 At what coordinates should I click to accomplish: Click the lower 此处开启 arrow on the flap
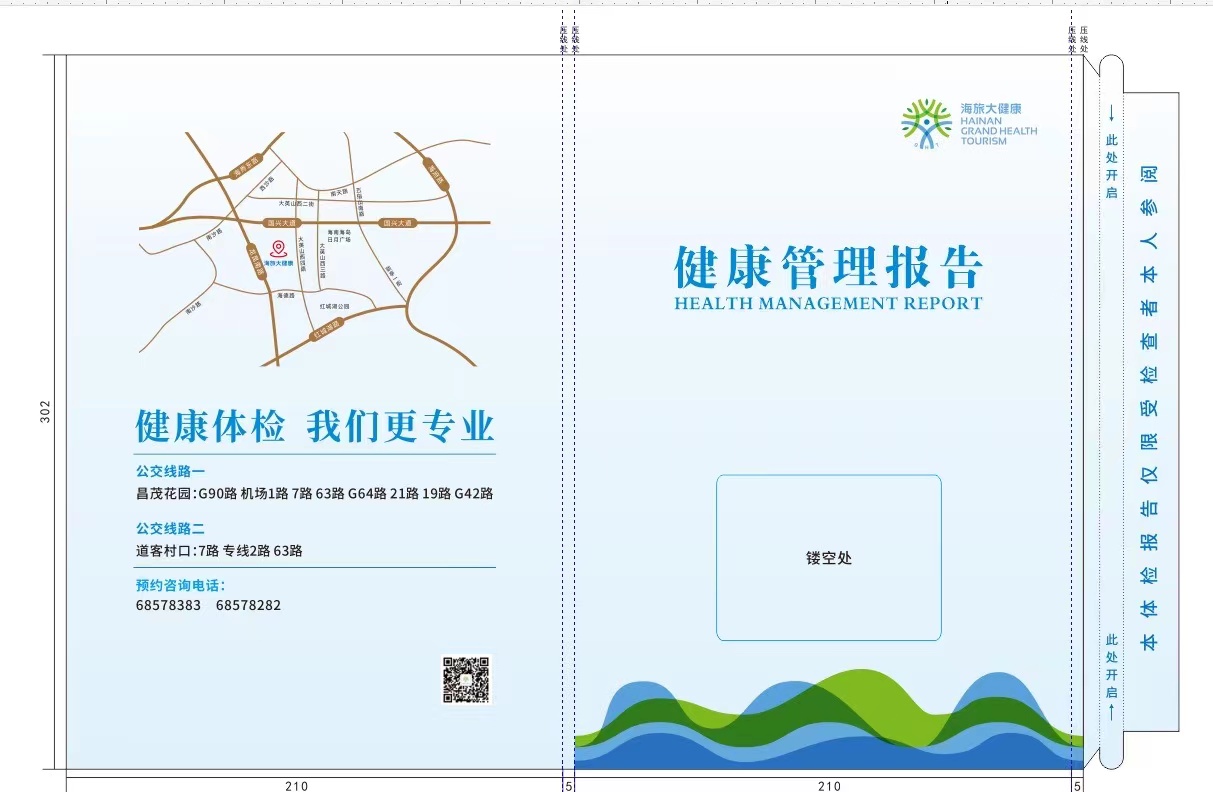1110,712
